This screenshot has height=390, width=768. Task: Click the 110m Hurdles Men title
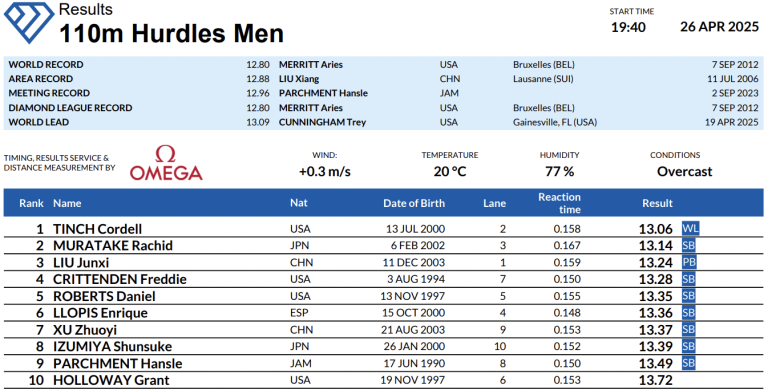click(x=171, y=33)
